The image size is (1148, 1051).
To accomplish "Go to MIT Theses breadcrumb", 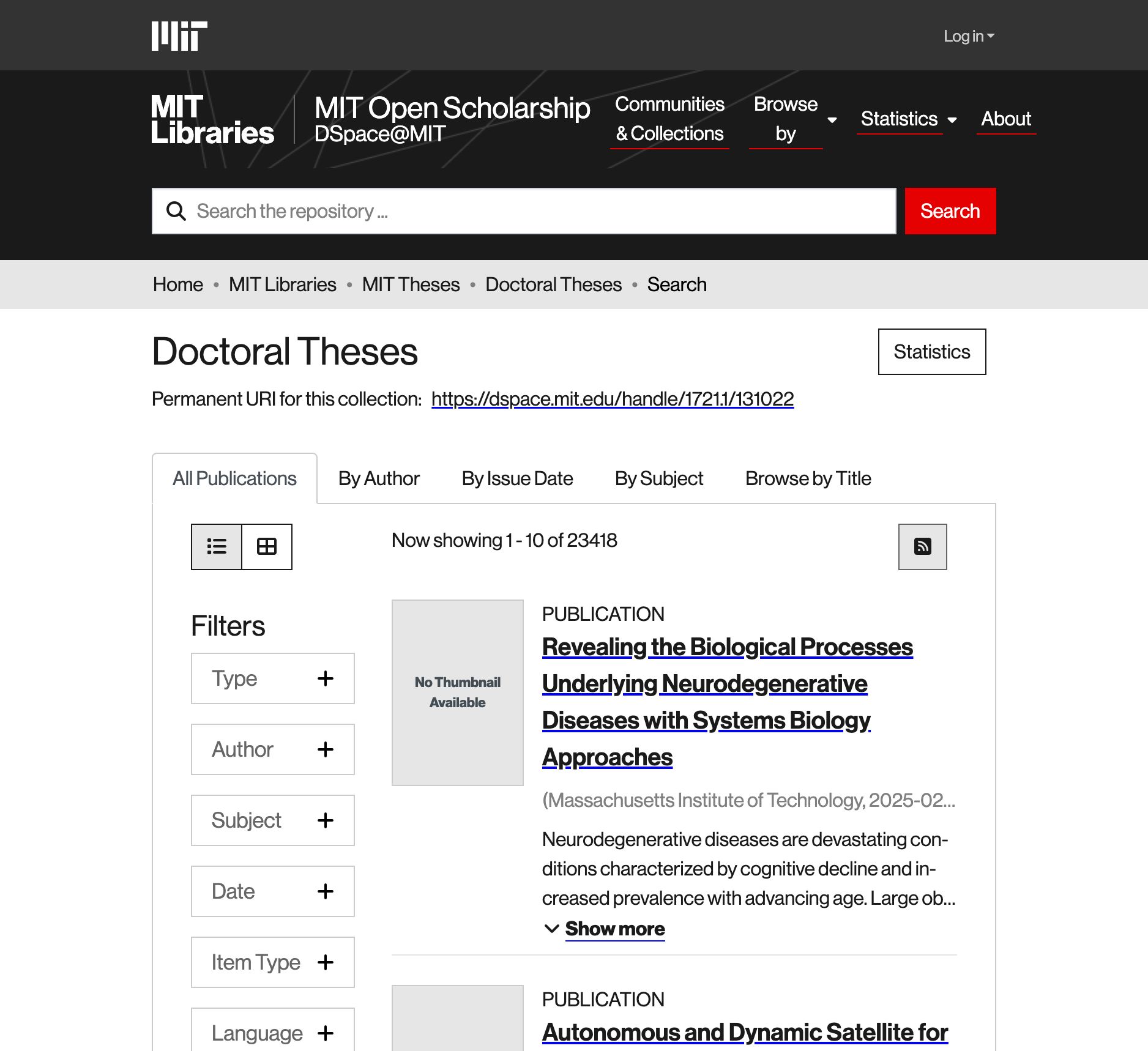I will tap(411, 284).
